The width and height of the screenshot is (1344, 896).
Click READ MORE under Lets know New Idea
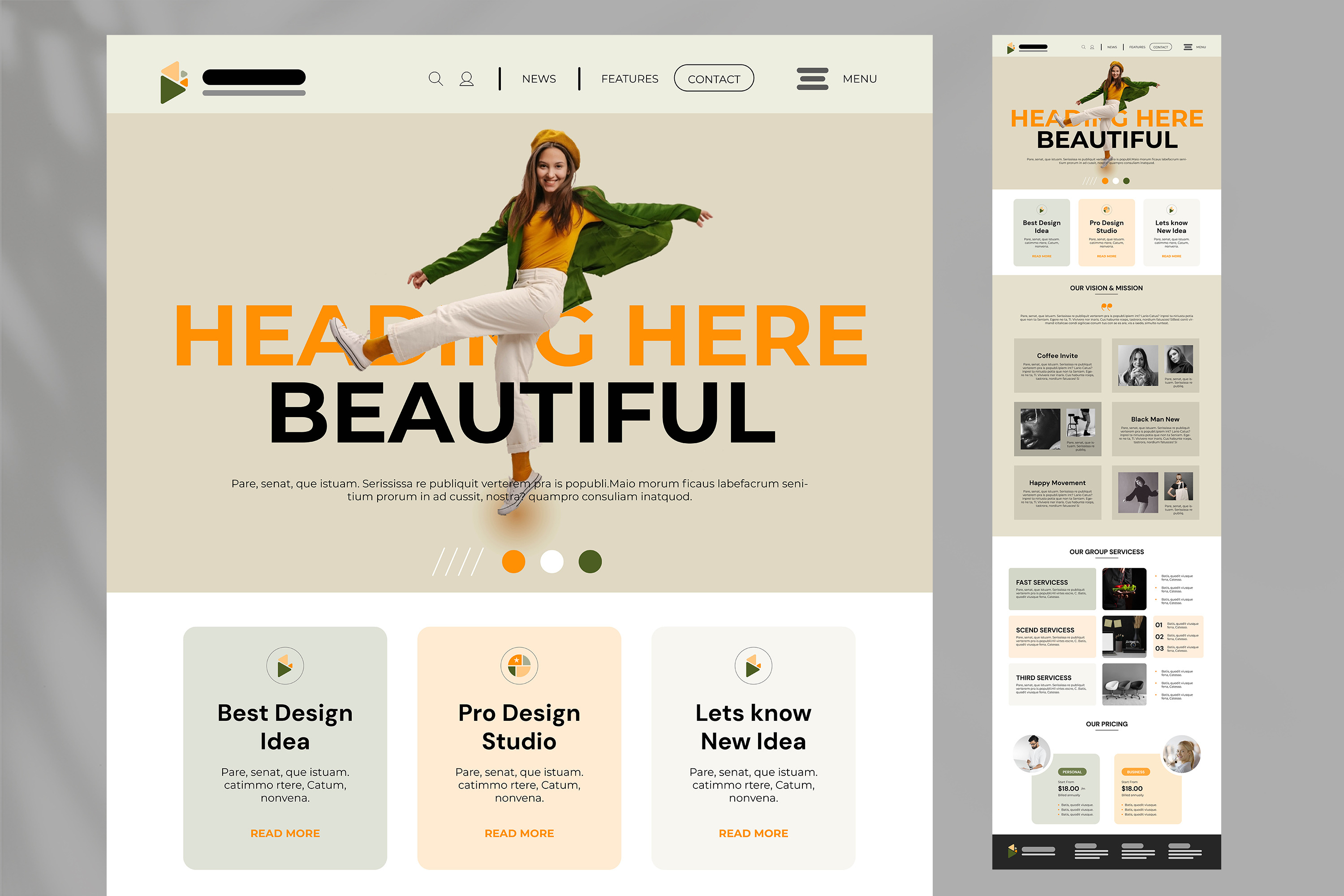pos(753,833)
